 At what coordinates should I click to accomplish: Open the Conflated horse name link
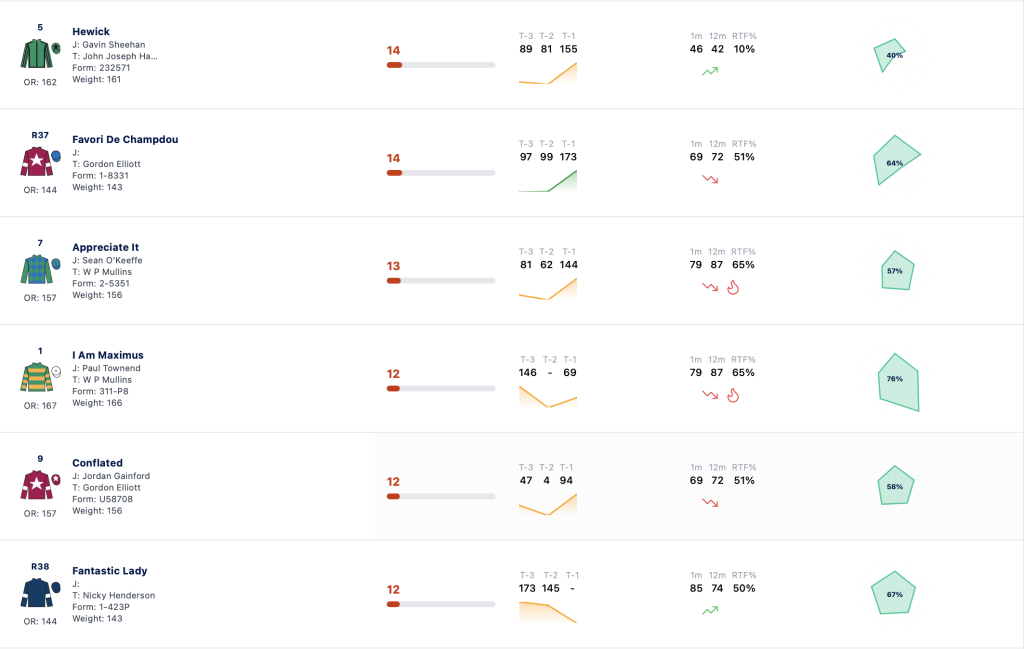(97, 463)
